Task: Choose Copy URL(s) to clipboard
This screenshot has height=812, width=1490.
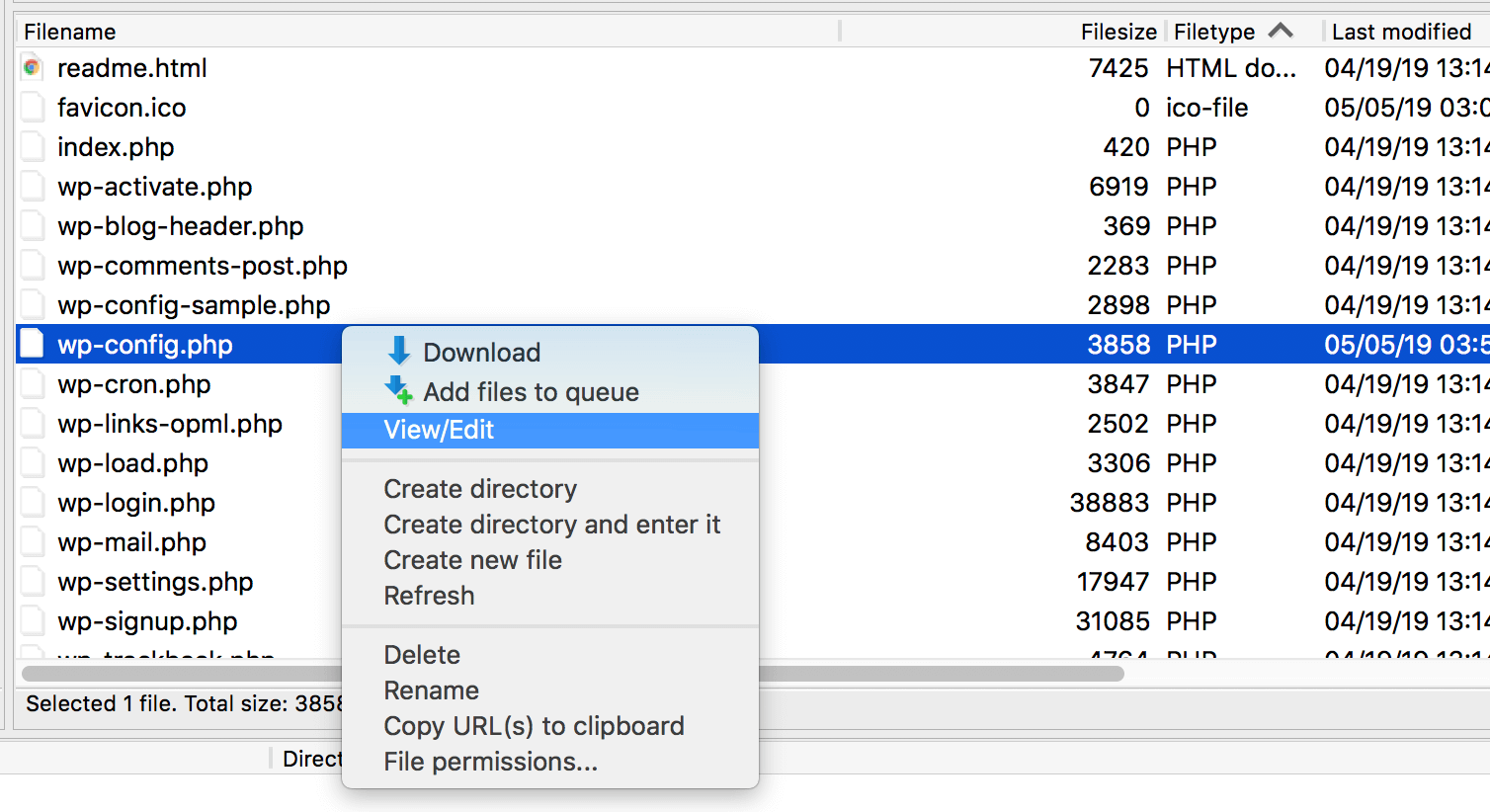Action: tap(534, 726)
